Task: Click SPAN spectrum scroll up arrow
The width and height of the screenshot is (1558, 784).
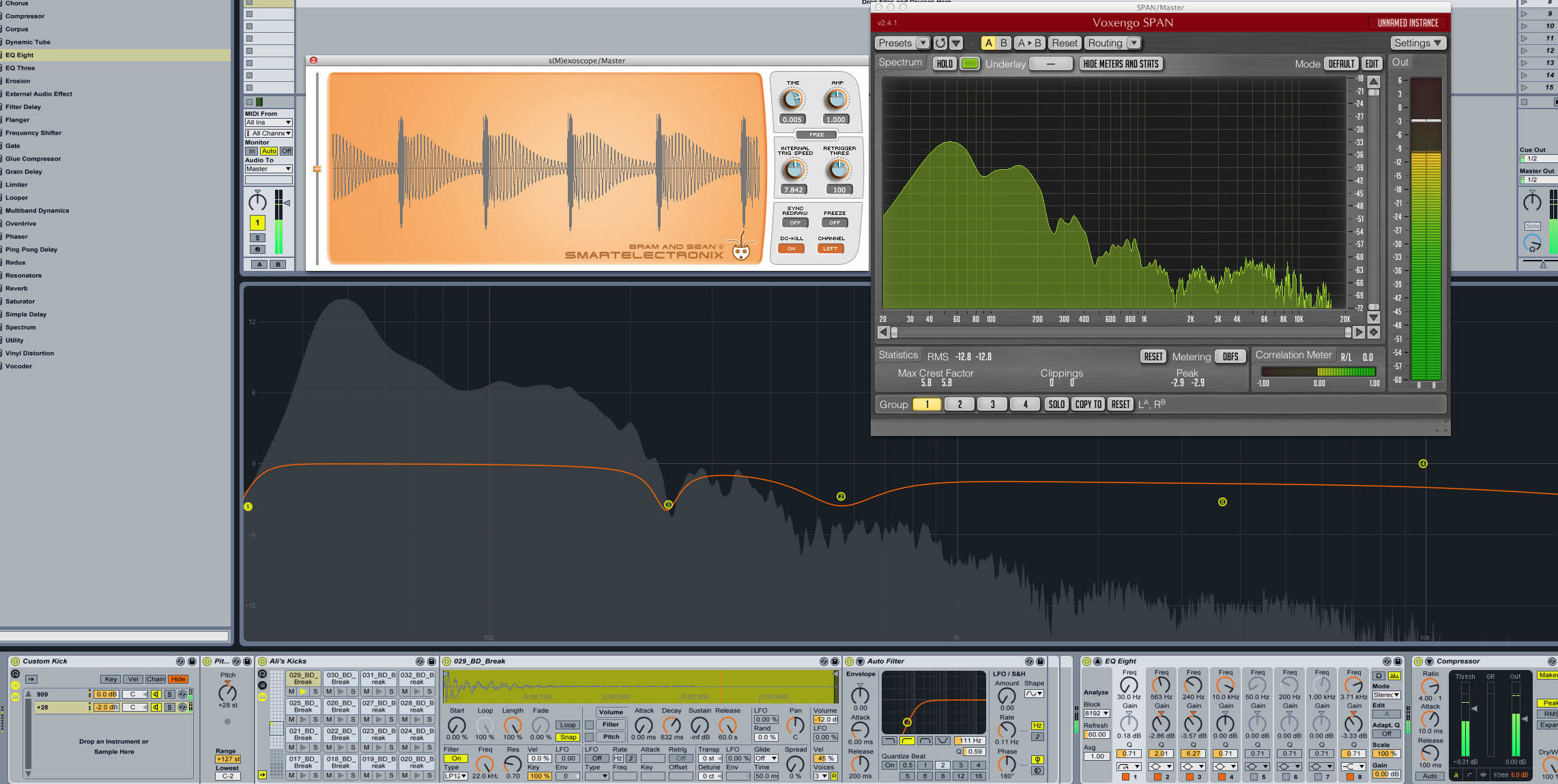Action: click(x=1374, y=81)
